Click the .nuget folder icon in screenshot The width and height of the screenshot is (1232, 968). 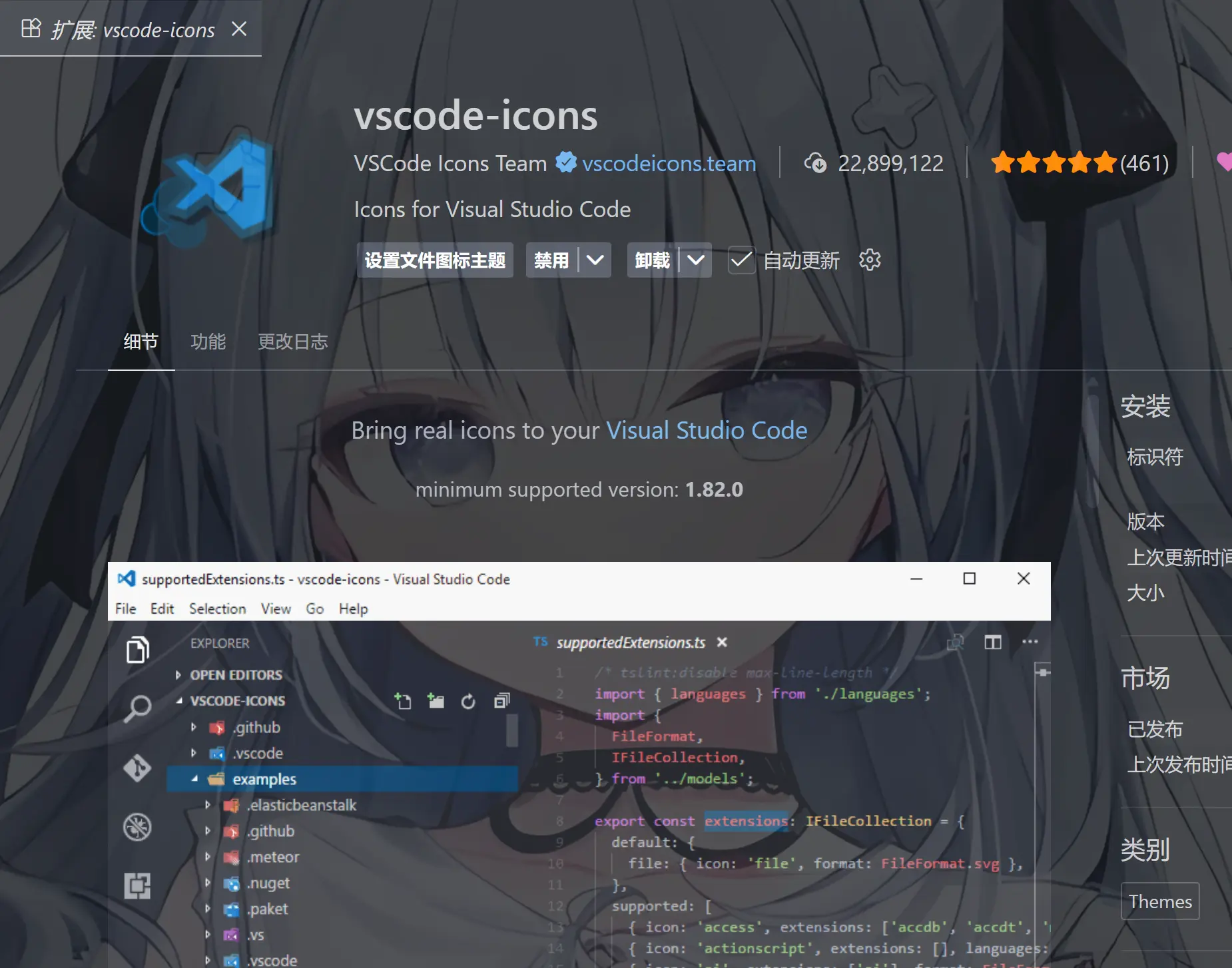231,883
